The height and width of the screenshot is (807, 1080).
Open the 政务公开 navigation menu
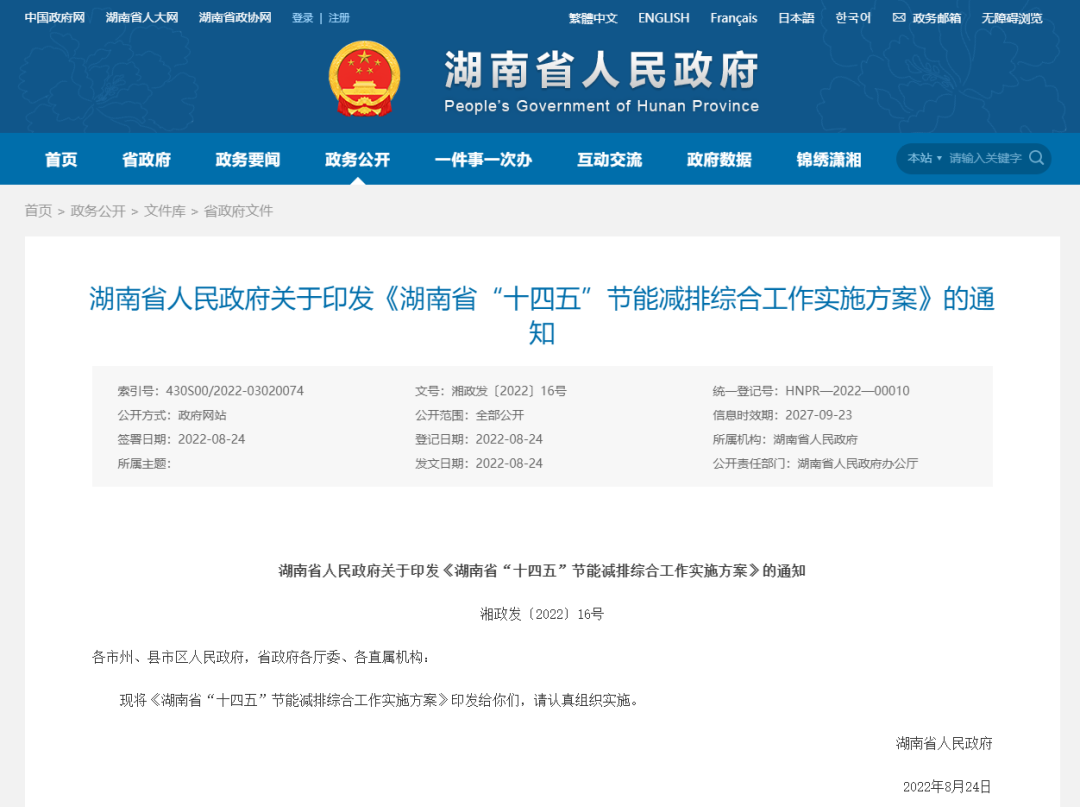(357, 159)
